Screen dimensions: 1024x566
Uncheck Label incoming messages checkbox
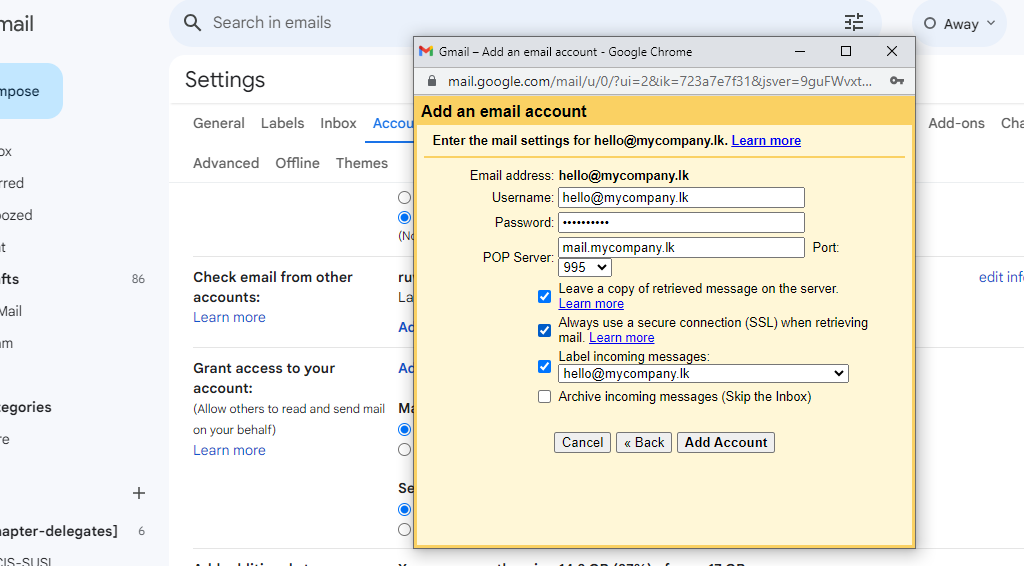tap(544, 366)
